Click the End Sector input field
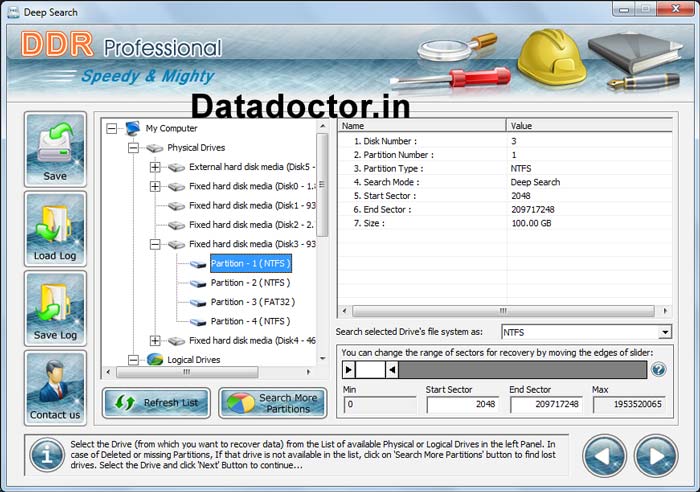Viewport: 700px width, 492px height. [x=546, y=404]
